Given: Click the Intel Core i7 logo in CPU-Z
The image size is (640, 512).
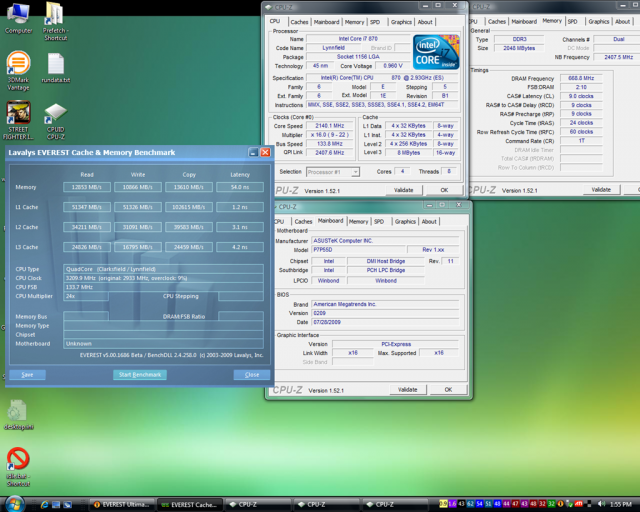Looking at the screenshot, I should click(436, 52).
